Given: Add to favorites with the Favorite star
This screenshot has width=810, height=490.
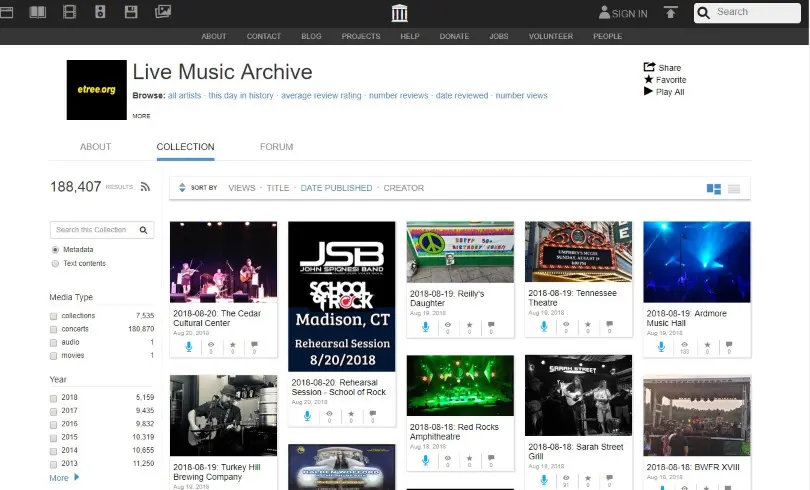Looking at the screenshot, I should tap(649, 79).
